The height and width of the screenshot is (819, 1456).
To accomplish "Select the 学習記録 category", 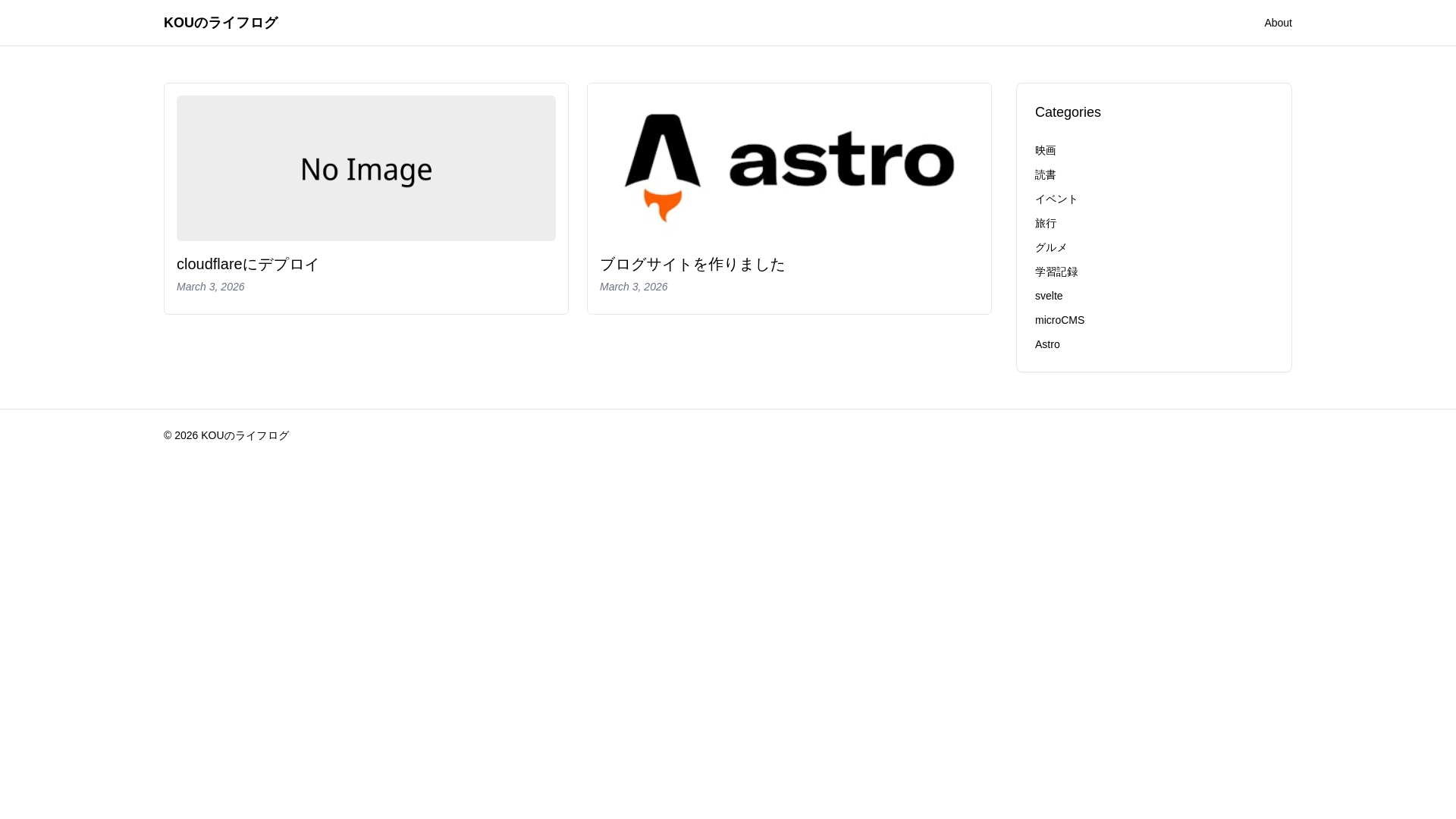I will click(1056, 271).
